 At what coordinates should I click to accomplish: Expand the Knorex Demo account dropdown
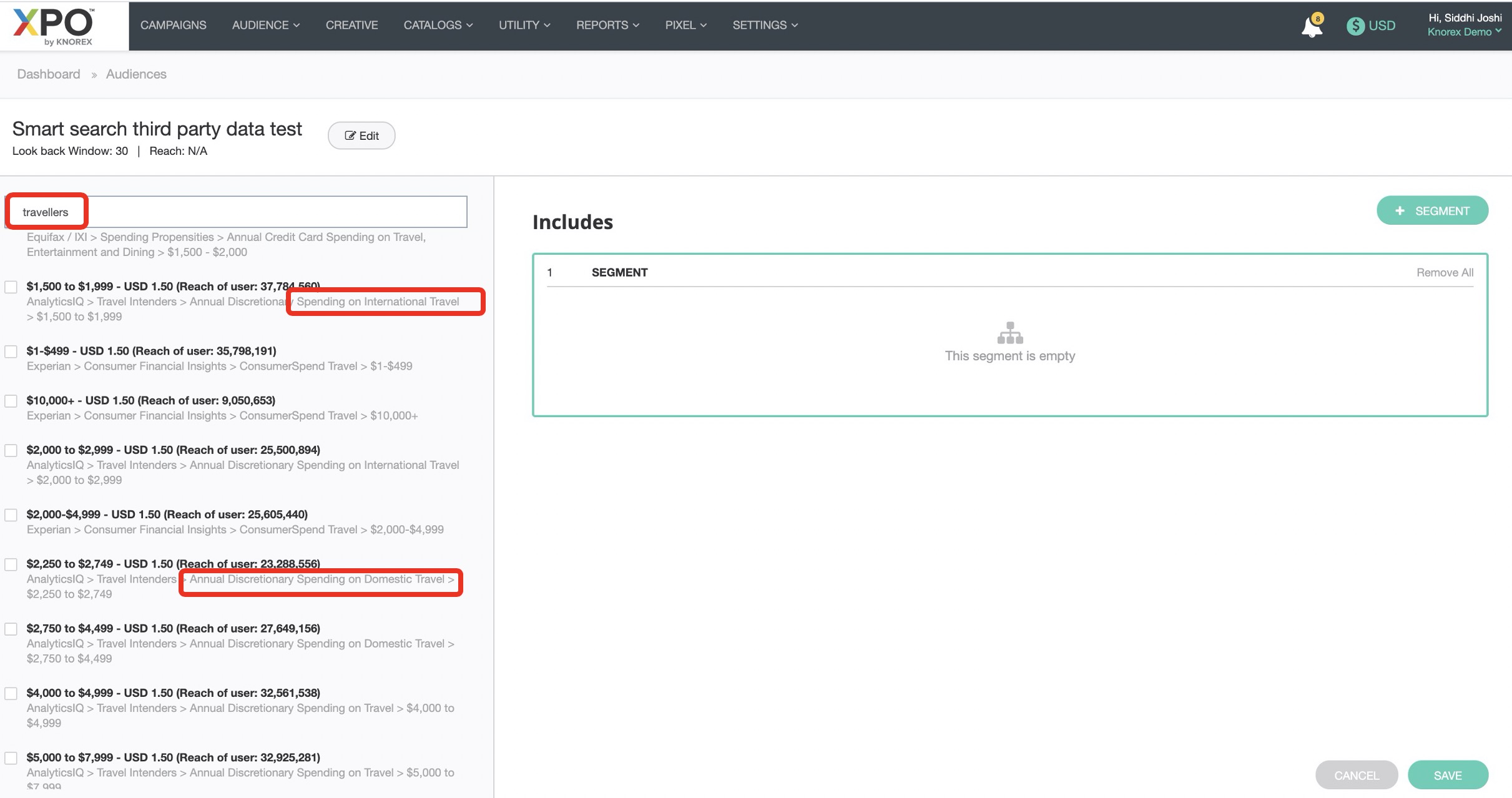pos(1463,32)
